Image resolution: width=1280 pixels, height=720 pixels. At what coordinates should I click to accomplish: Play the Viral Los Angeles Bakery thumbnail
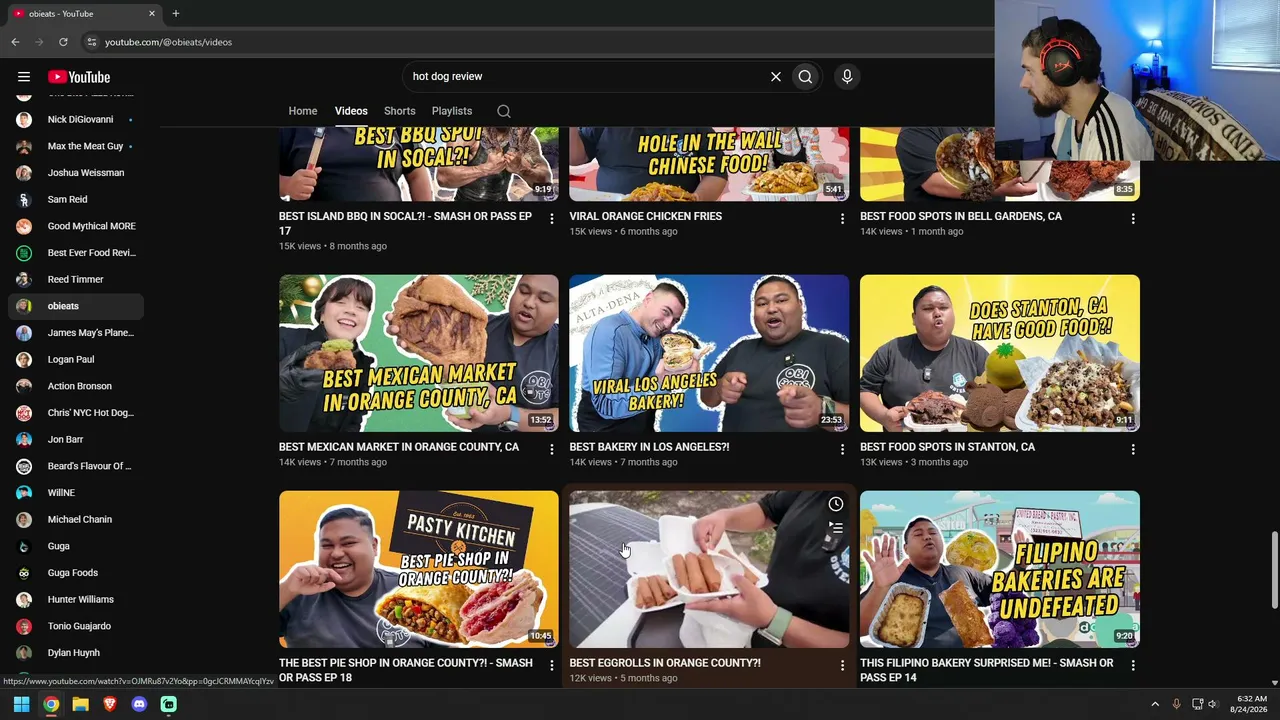(709, 353)
